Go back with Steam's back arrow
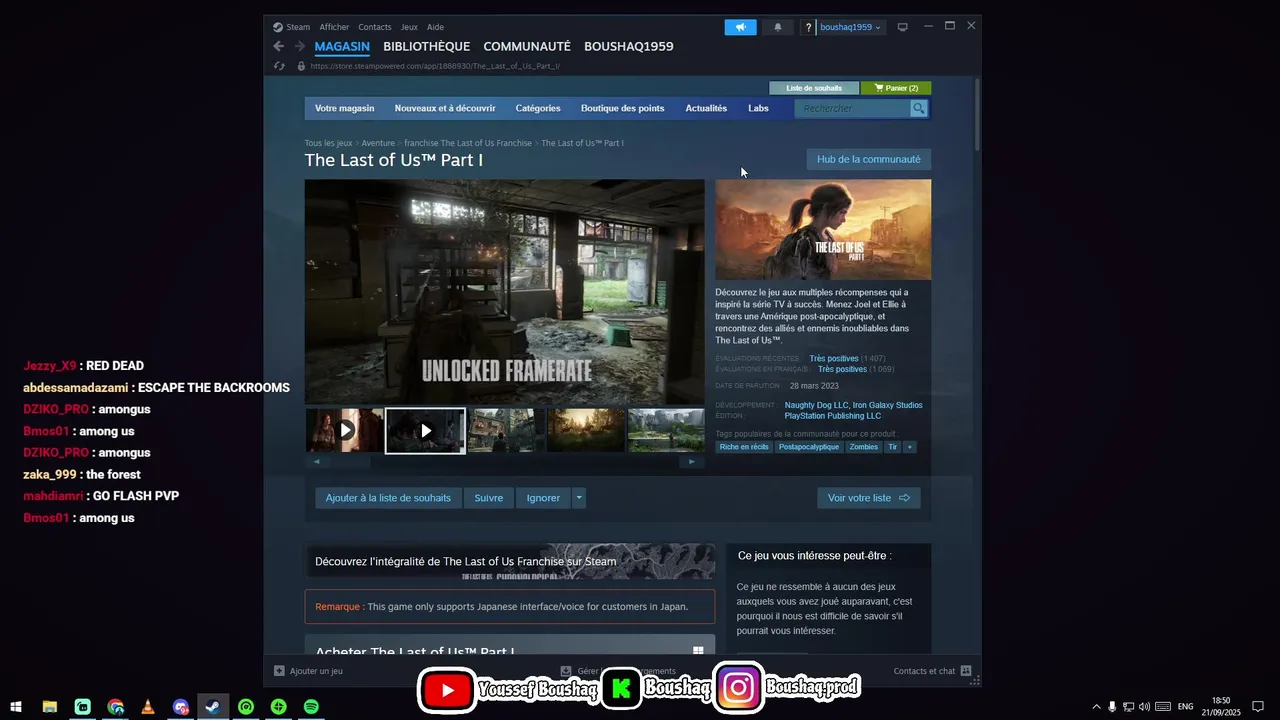Screen dimensions: 1280x720 pyautogui.click(x=279, y=46)
